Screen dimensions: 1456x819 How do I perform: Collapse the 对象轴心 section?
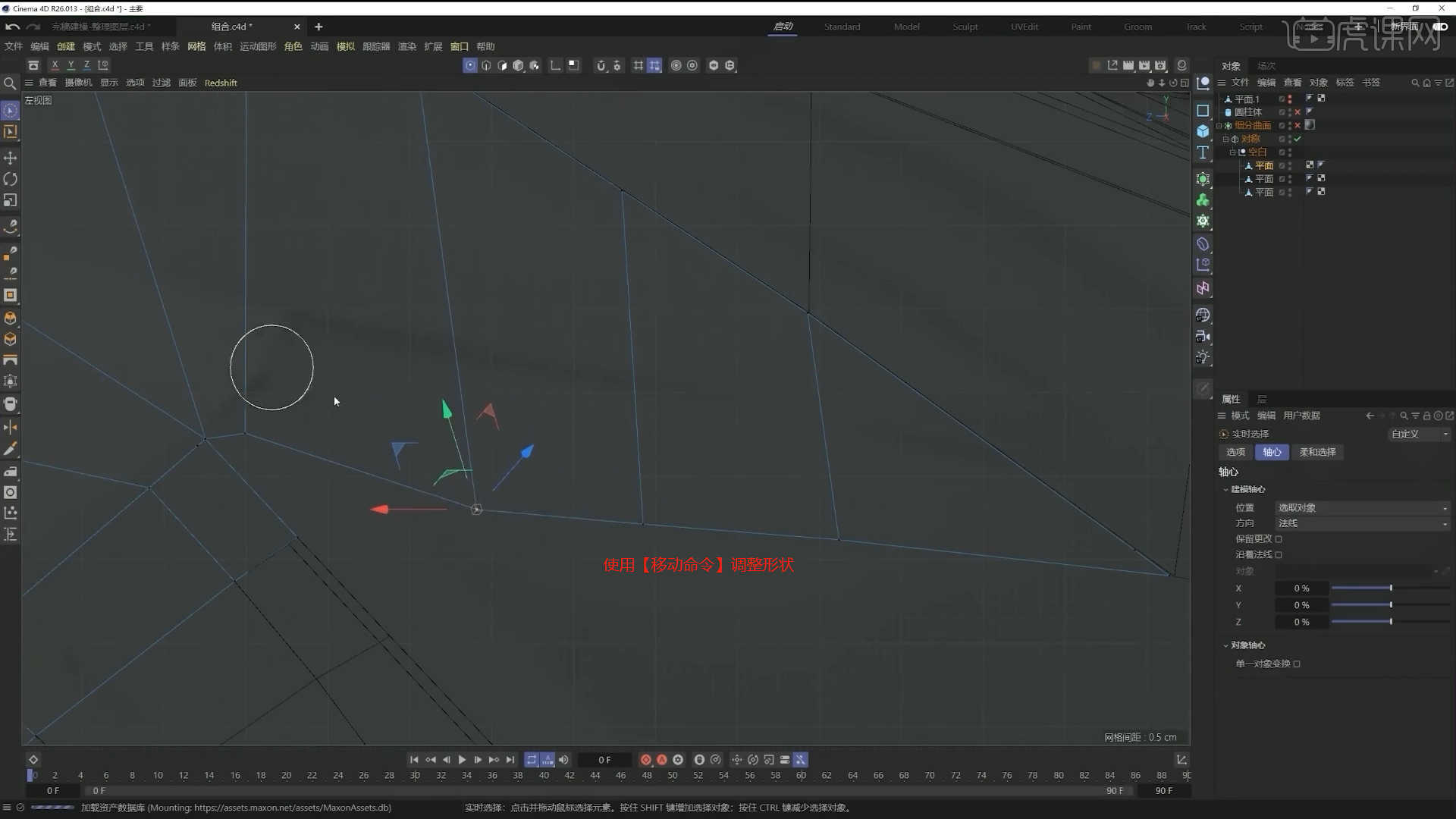point(1225,646)
